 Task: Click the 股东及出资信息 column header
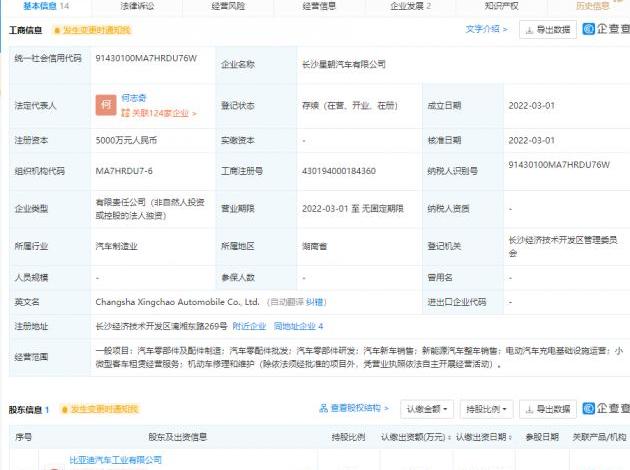coord(178,437)
